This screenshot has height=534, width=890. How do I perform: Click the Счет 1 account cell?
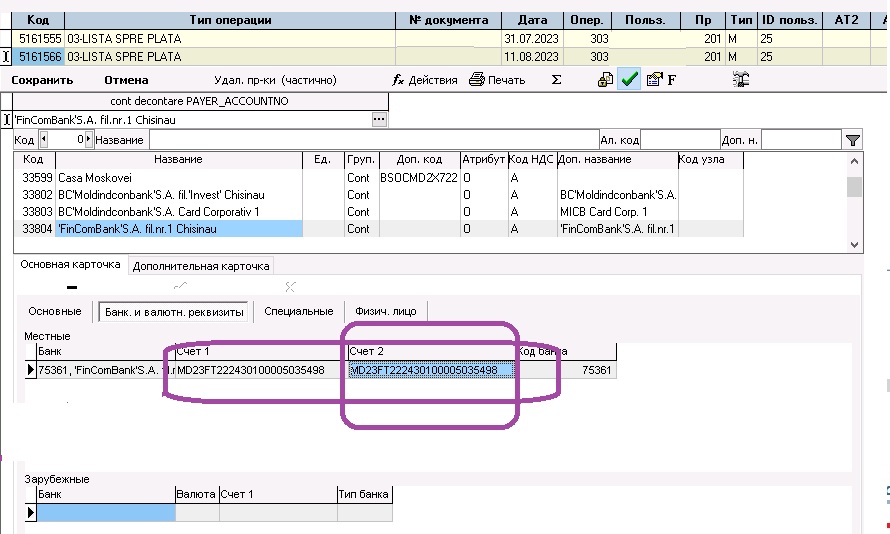(261, 370)
